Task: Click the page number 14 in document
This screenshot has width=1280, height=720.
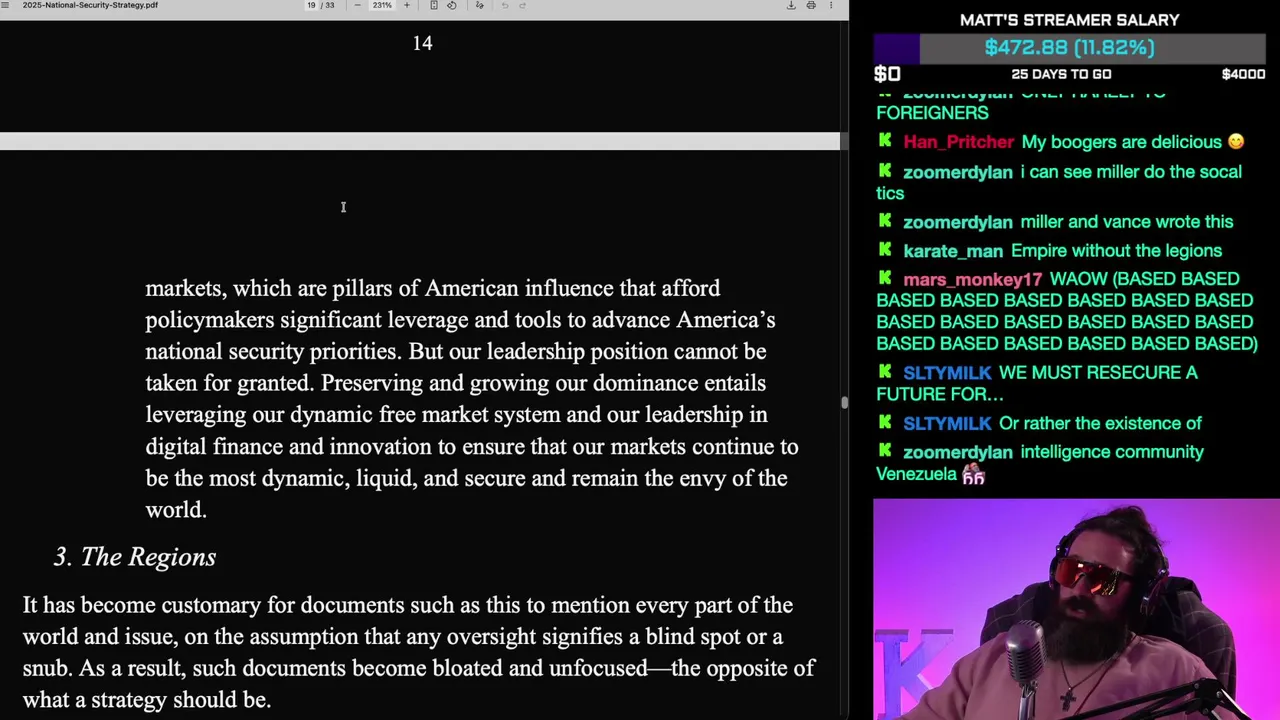Action: coord(422,43)
